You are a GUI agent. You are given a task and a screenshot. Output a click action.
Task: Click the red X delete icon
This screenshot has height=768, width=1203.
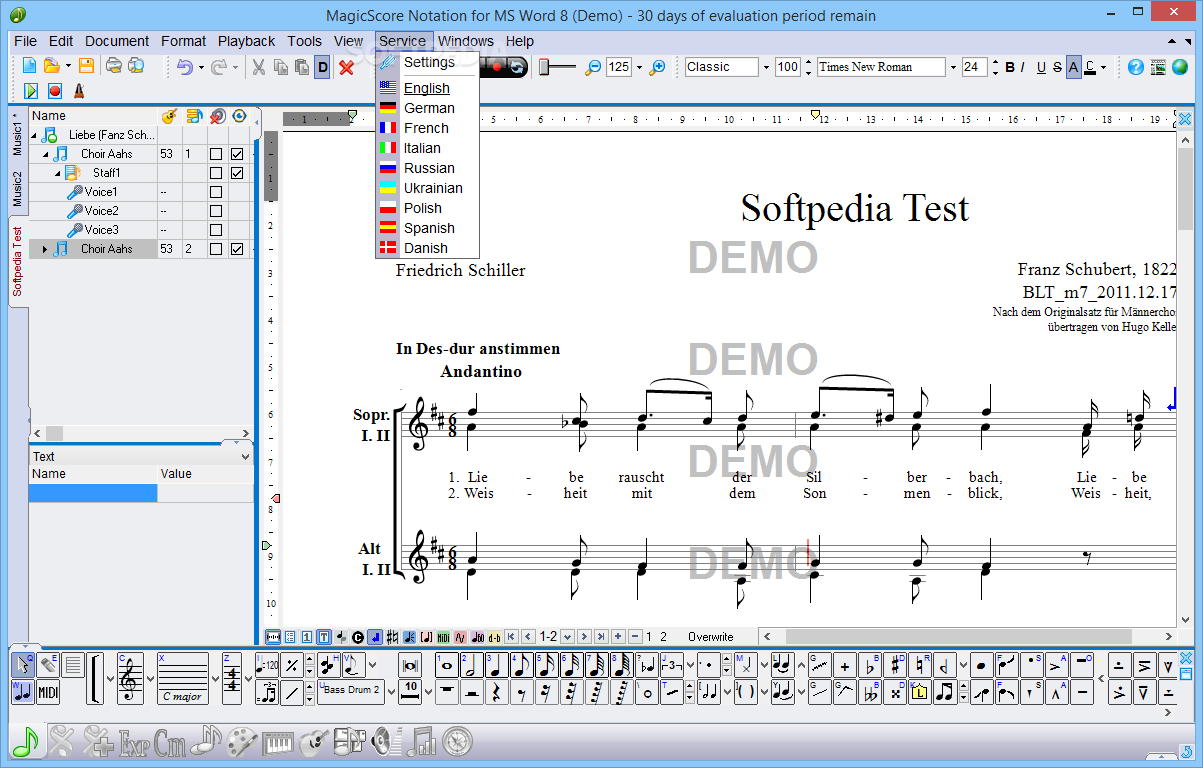[x=346, y=67]
